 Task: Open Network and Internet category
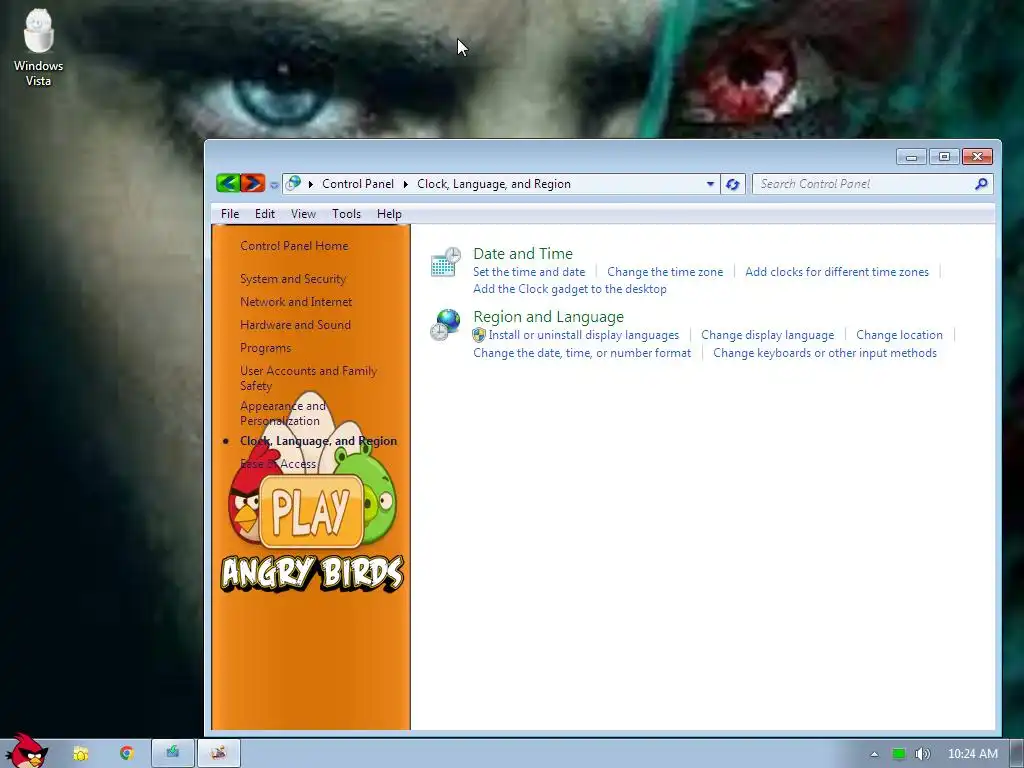pyautogui.click(x=296, y=302)
